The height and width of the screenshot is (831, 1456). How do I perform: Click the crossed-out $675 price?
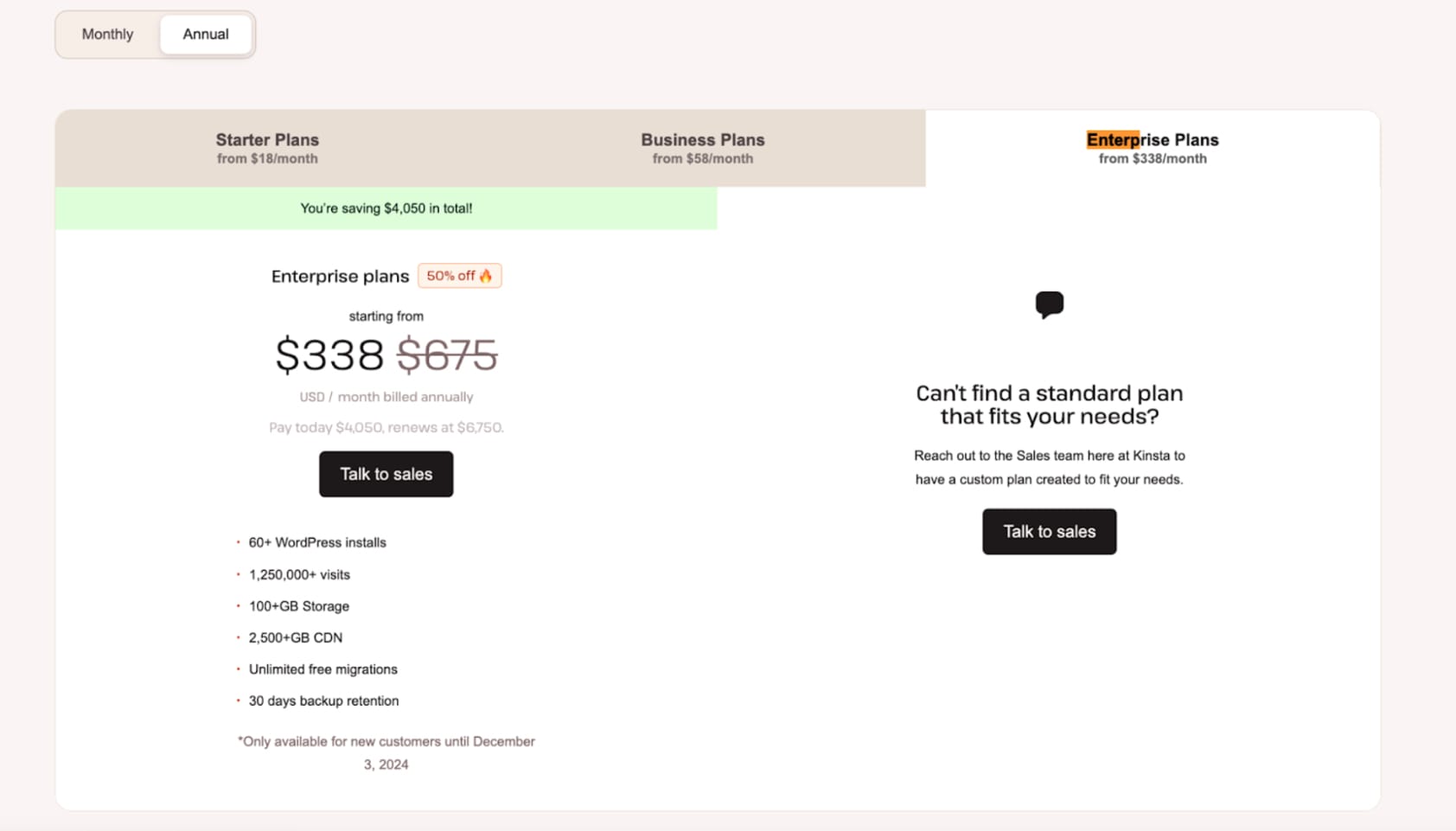point(447,355)
